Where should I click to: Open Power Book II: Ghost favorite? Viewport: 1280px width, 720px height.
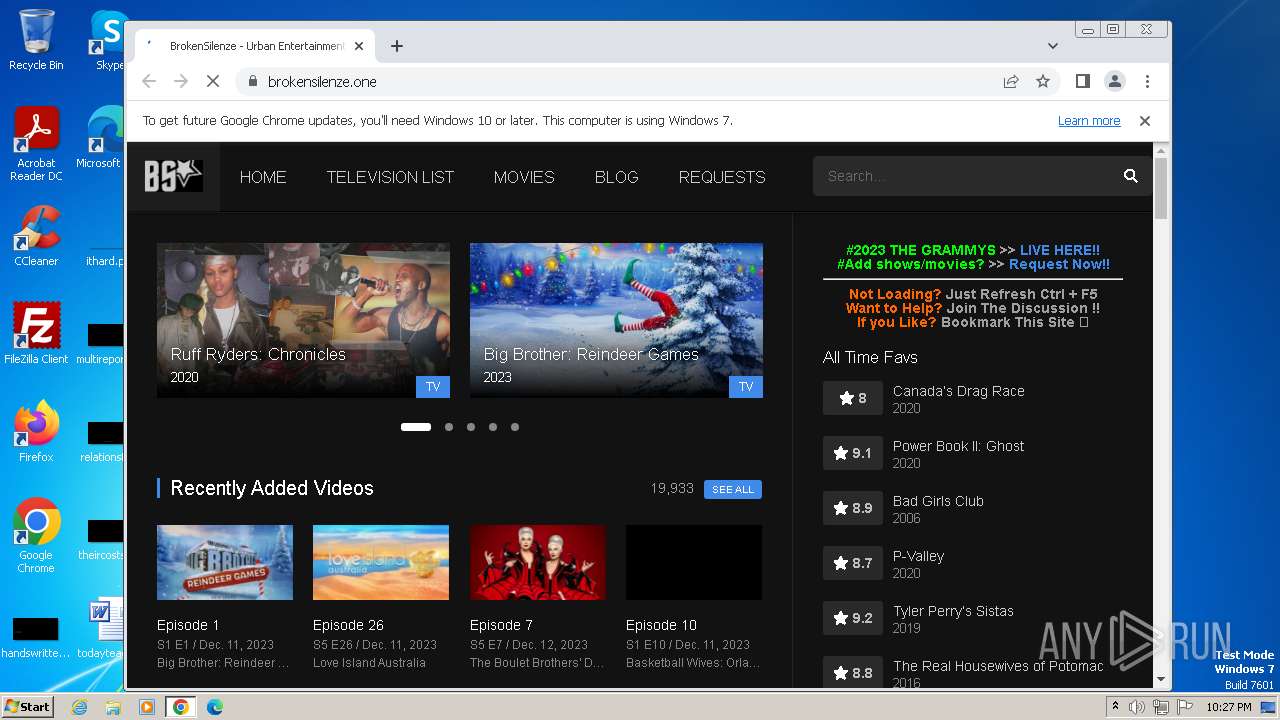pos(958,446)
